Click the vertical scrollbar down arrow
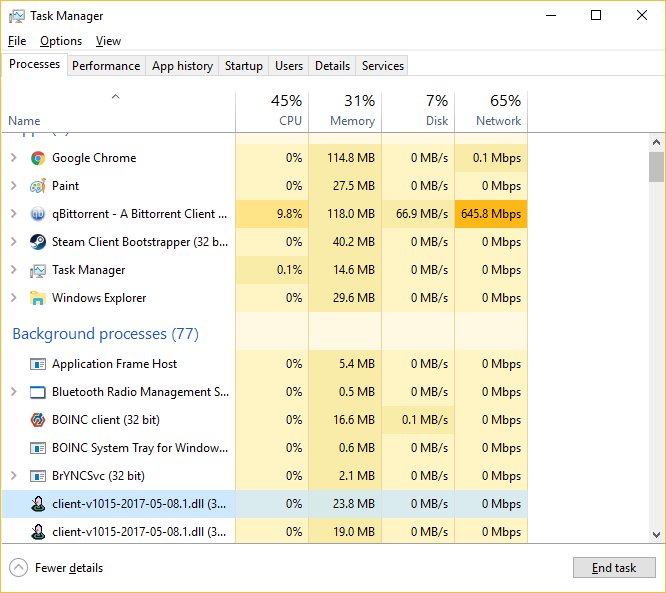 pyautogui.click(x=656, y=535)
